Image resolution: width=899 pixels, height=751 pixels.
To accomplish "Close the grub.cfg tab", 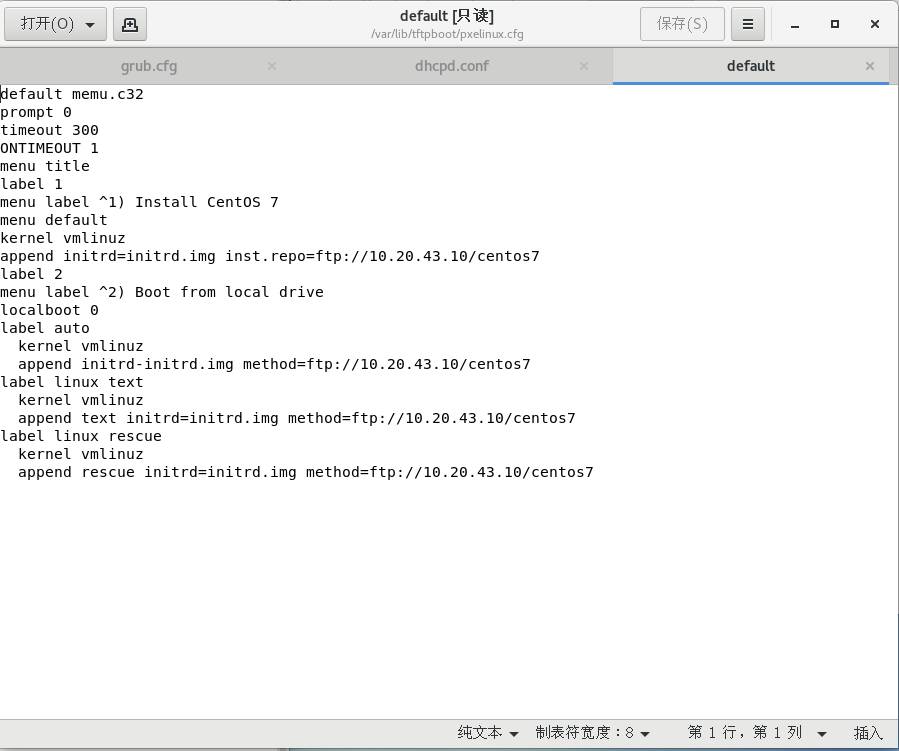I will (272, 66).
